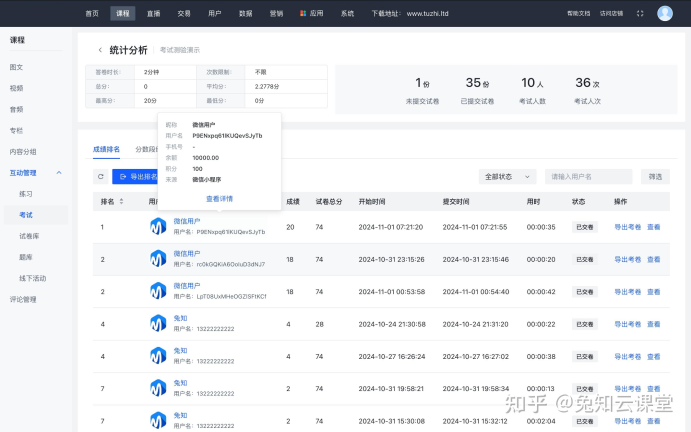The height and width of the screenshot is (432, 691).
Task: Click inside the 请输入用户名 search field
Action: pos(588,177)
